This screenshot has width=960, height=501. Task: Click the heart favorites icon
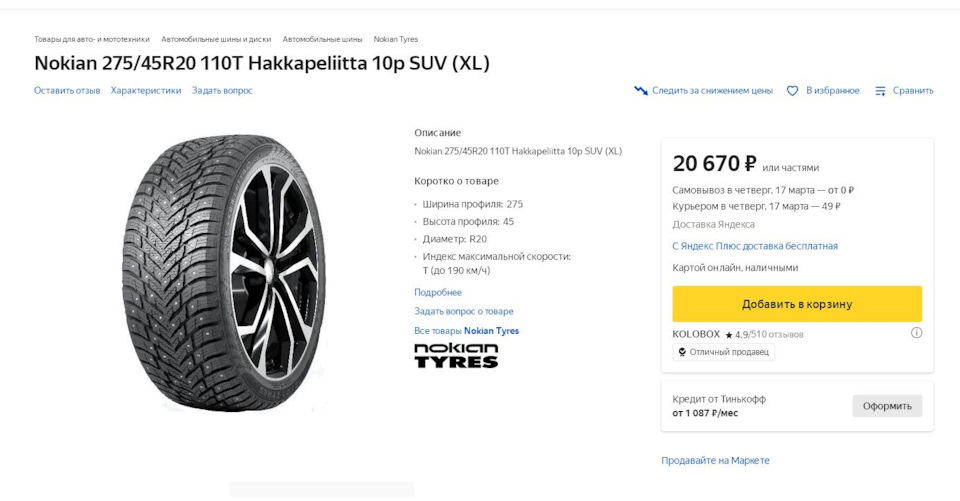[792, 91]
